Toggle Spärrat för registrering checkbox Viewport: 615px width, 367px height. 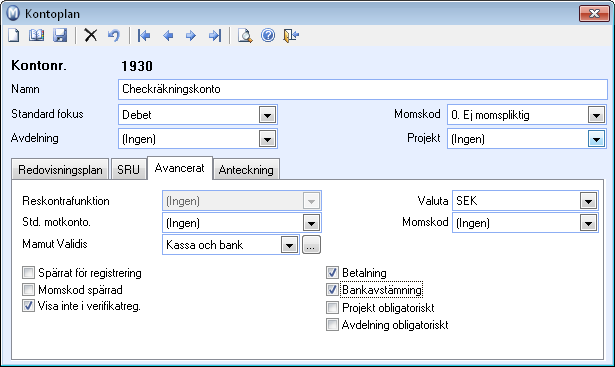pos(28,273)
